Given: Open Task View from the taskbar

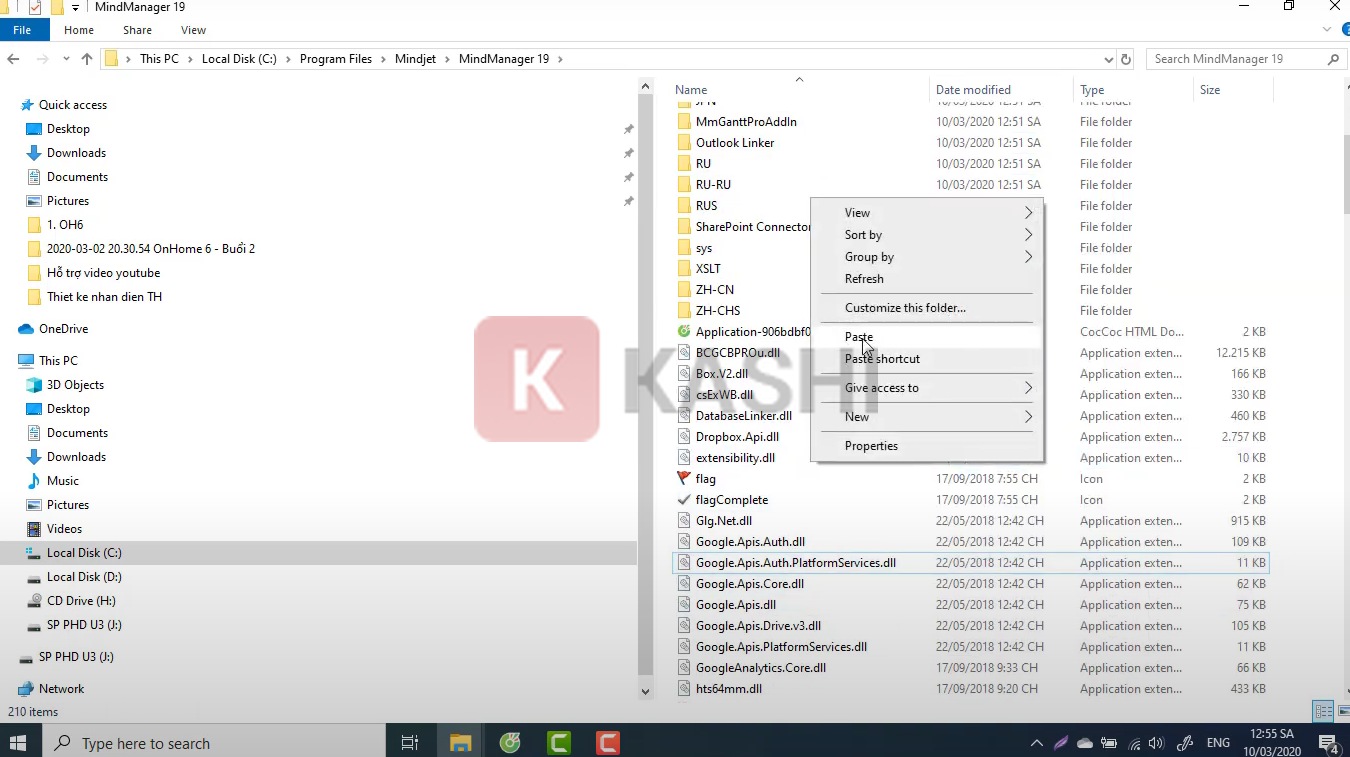Looking at the screenshot, I should (x=409, y=743).
